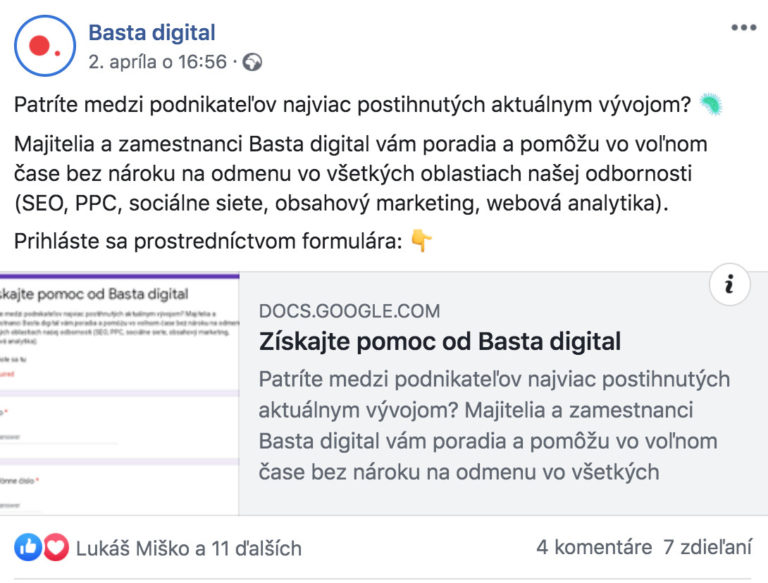The width and height of the screenshot is (768, 583).
Task: Click the pointing-down hand emoji
Action: (421, 240)
